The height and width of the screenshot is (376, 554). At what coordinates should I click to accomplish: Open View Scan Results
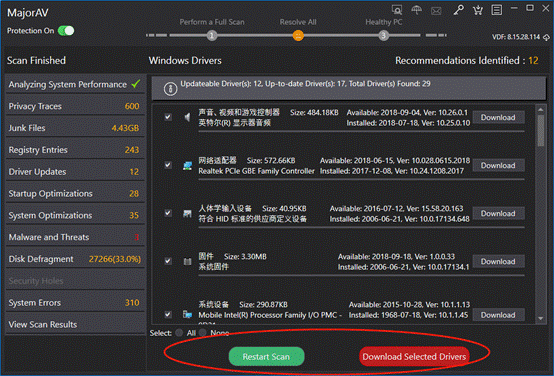pos(75,324)
